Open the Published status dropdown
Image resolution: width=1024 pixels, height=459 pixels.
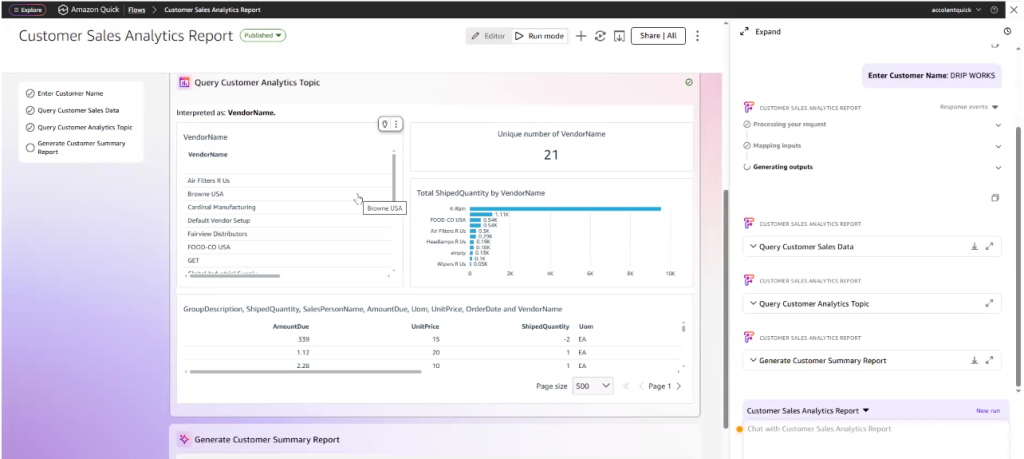(x=263, y=35)
